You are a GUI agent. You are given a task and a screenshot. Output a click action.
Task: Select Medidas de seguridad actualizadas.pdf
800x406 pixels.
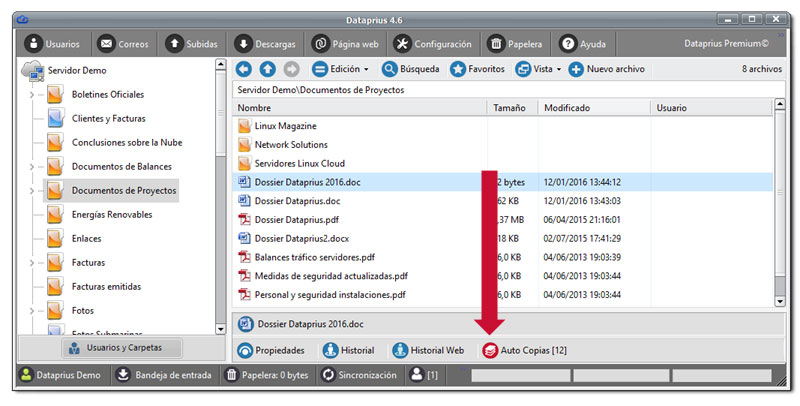(331, 276)
